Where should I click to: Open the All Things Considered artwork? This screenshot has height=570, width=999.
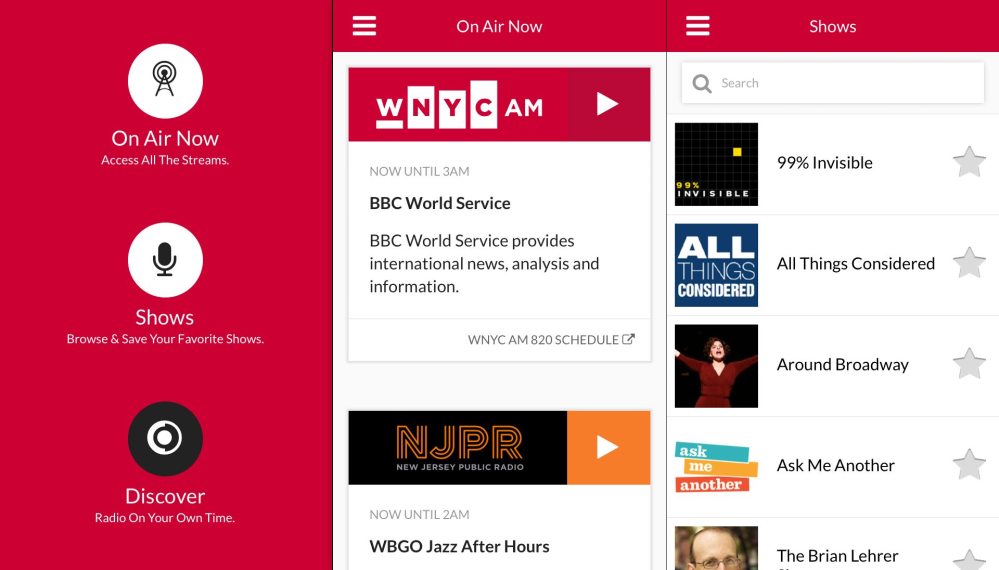pos(716,265)
